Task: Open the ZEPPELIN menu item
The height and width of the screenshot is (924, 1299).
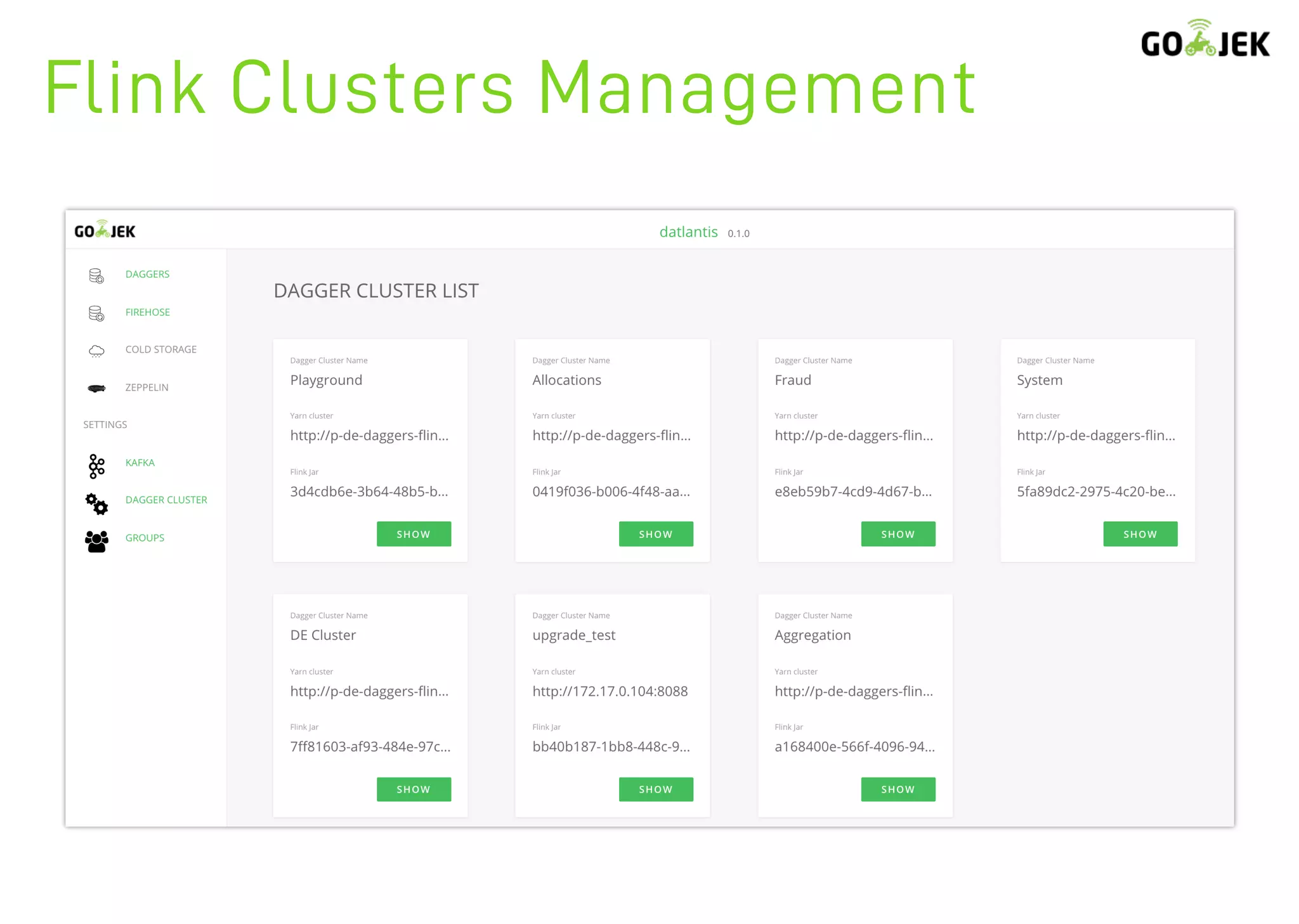Action: [x=147, y=387]
